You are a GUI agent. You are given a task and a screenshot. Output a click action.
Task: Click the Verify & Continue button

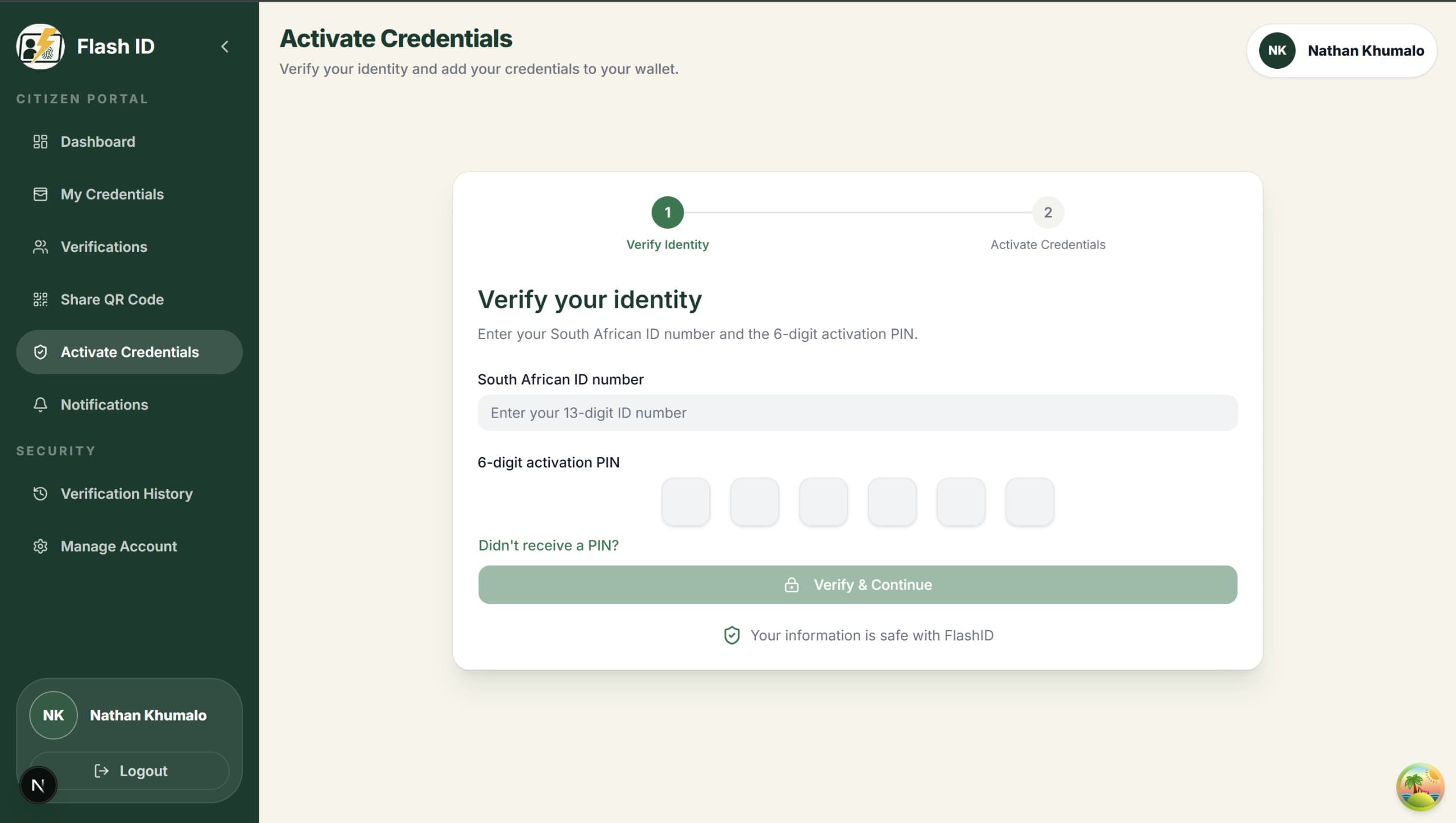point(858,585)
